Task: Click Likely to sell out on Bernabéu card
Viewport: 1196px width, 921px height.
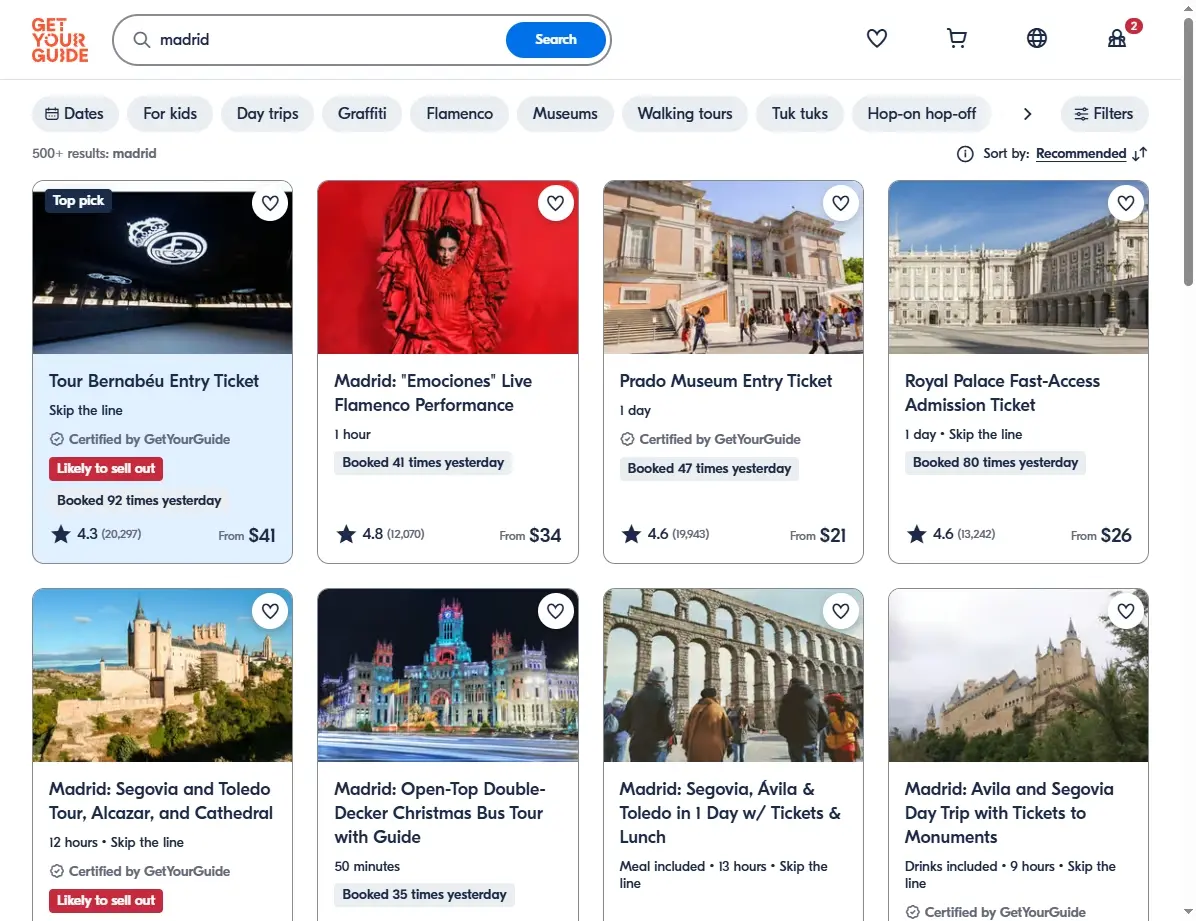Action: pos(106,469)
